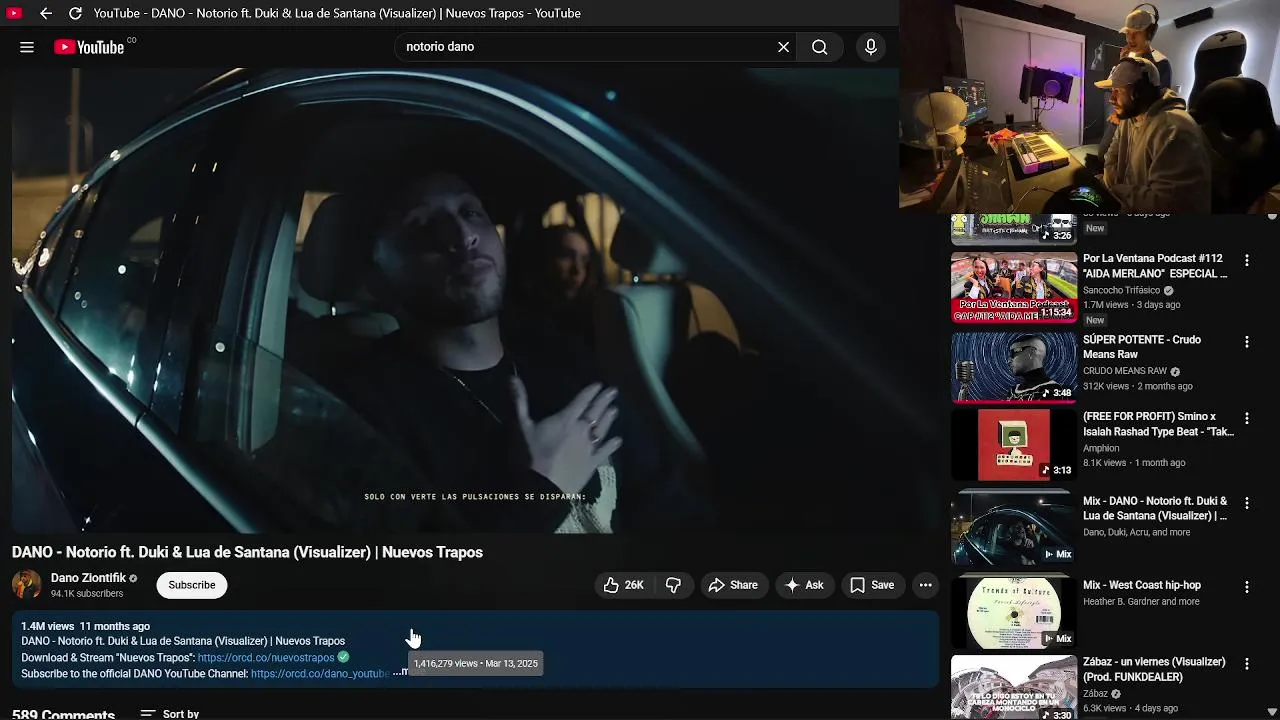This screenshot has width=1280, height=720.
Task: Start voice search with microphone icon
Action: (x=871, y=47)
